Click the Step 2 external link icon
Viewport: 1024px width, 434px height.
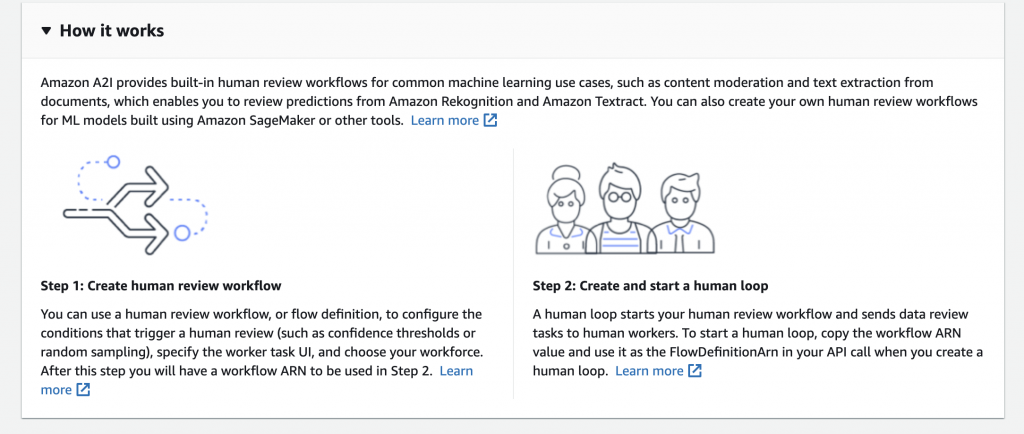(x=694, y=371)
